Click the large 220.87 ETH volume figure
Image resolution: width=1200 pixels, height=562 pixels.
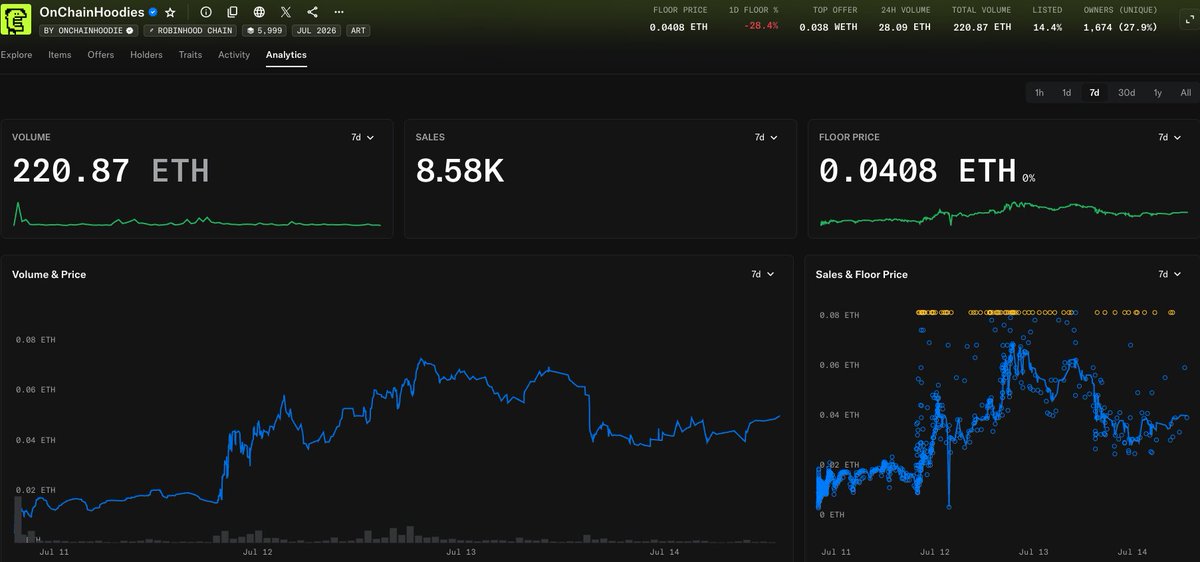(x=111, y=172)
